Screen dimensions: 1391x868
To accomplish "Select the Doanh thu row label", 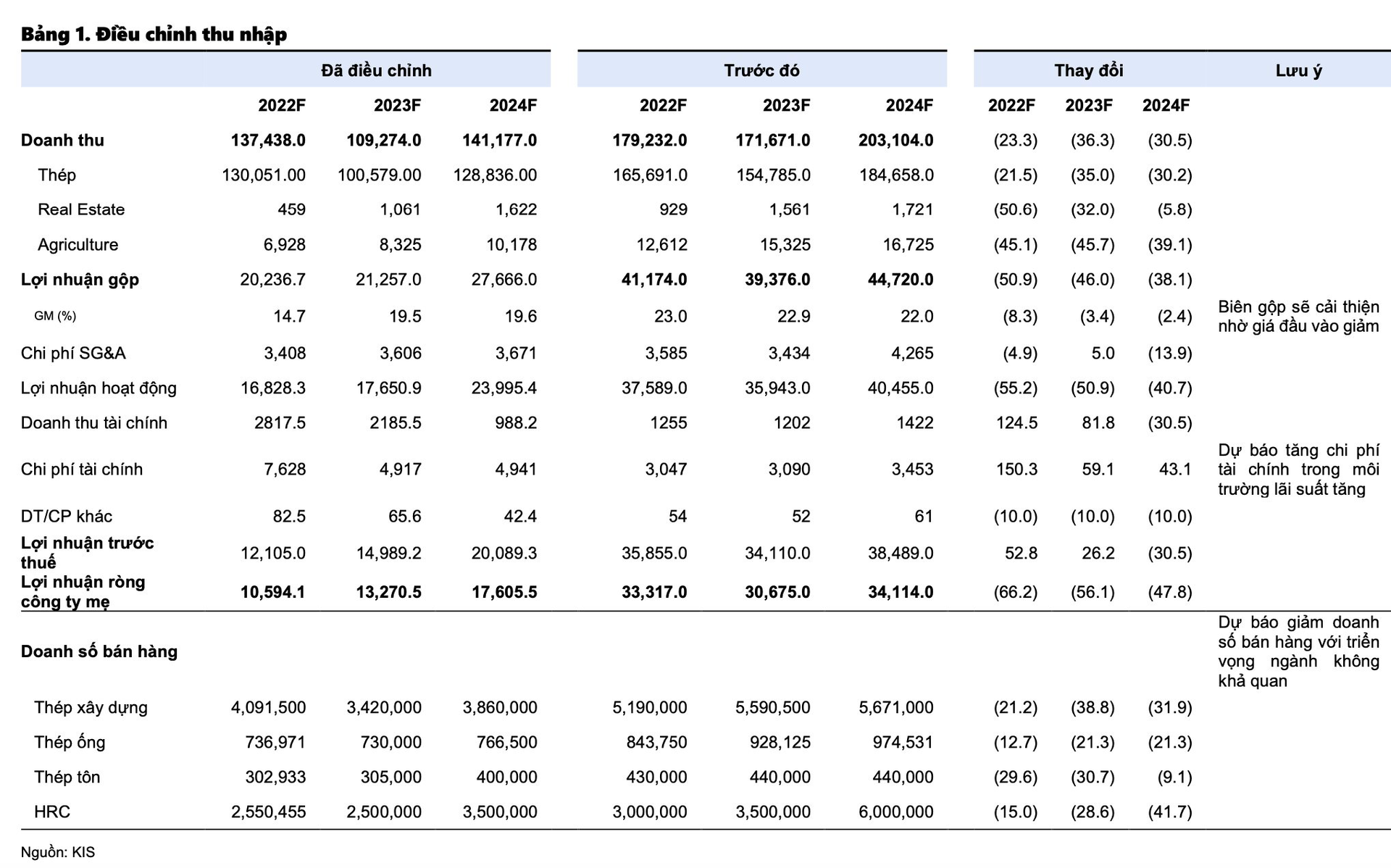I will click(62, 140).
